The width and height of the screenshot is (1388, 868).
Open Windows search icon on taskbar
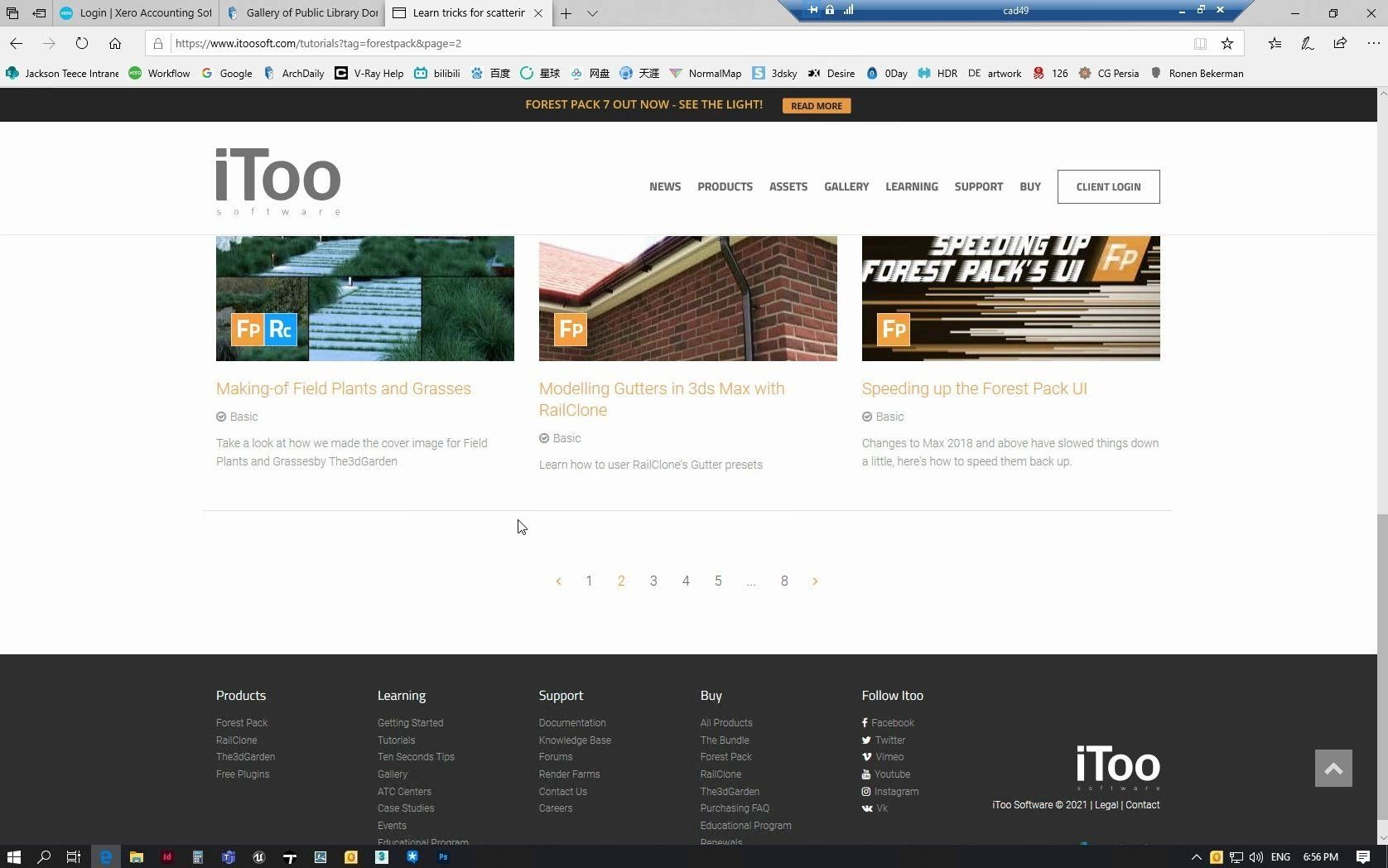(x=44, y=857)
